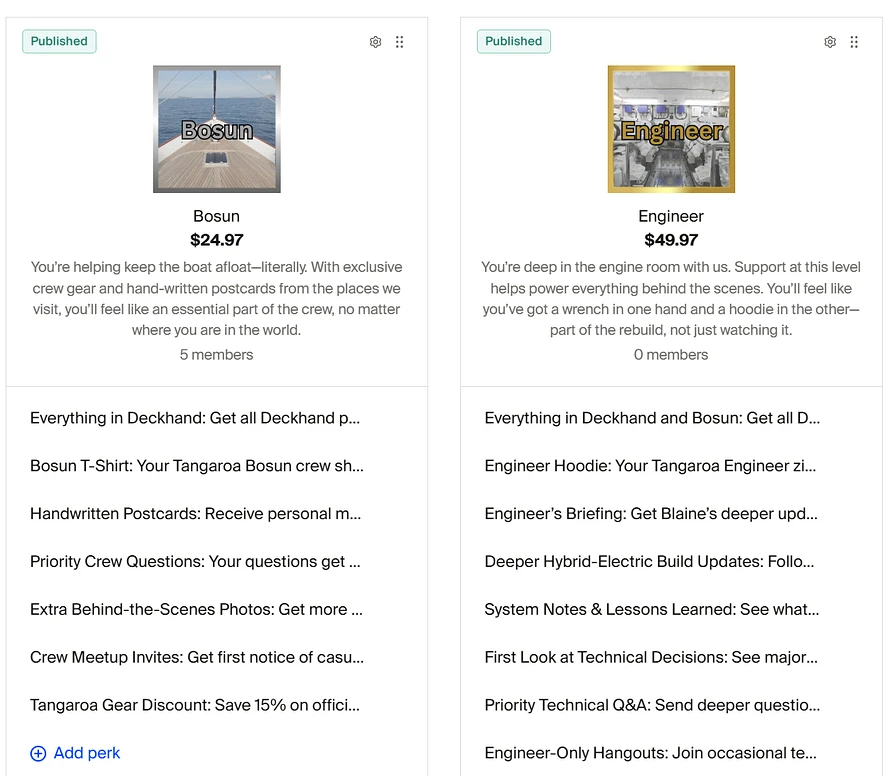The height and width of the screenshot is (776, 890).
Task: Select the Engineer's Briefing perk
Action: tap(651, 514)
